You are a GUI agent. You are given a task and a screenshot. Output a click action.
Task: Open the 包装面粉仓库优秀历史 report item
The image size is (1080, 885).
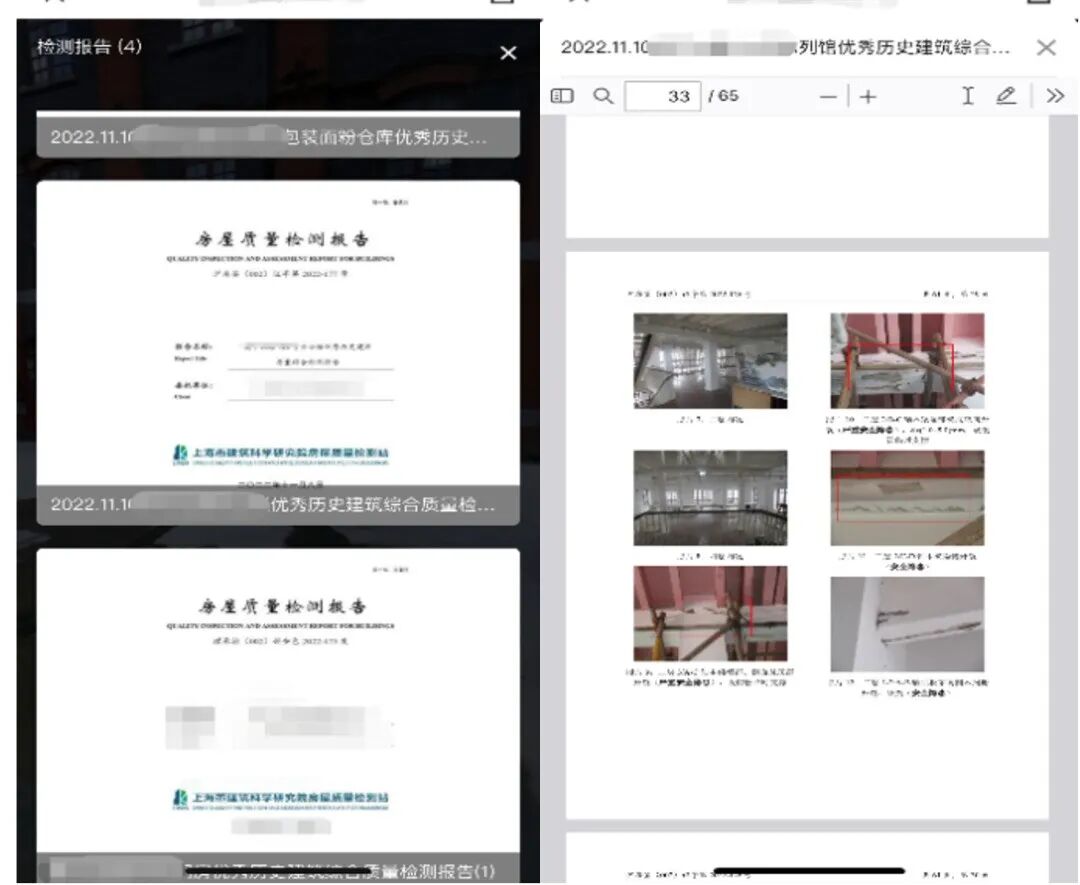click(278, 137)
